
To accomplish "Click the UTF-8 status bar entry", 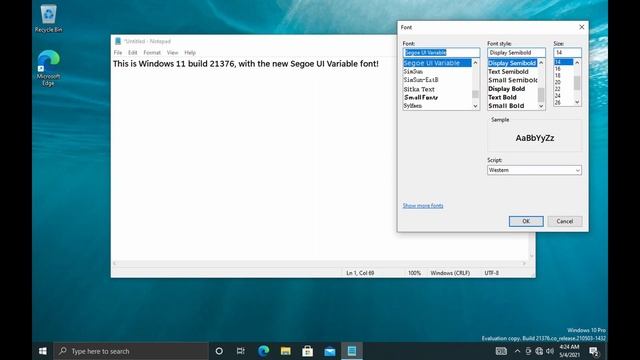I will (x=491, y=273).
